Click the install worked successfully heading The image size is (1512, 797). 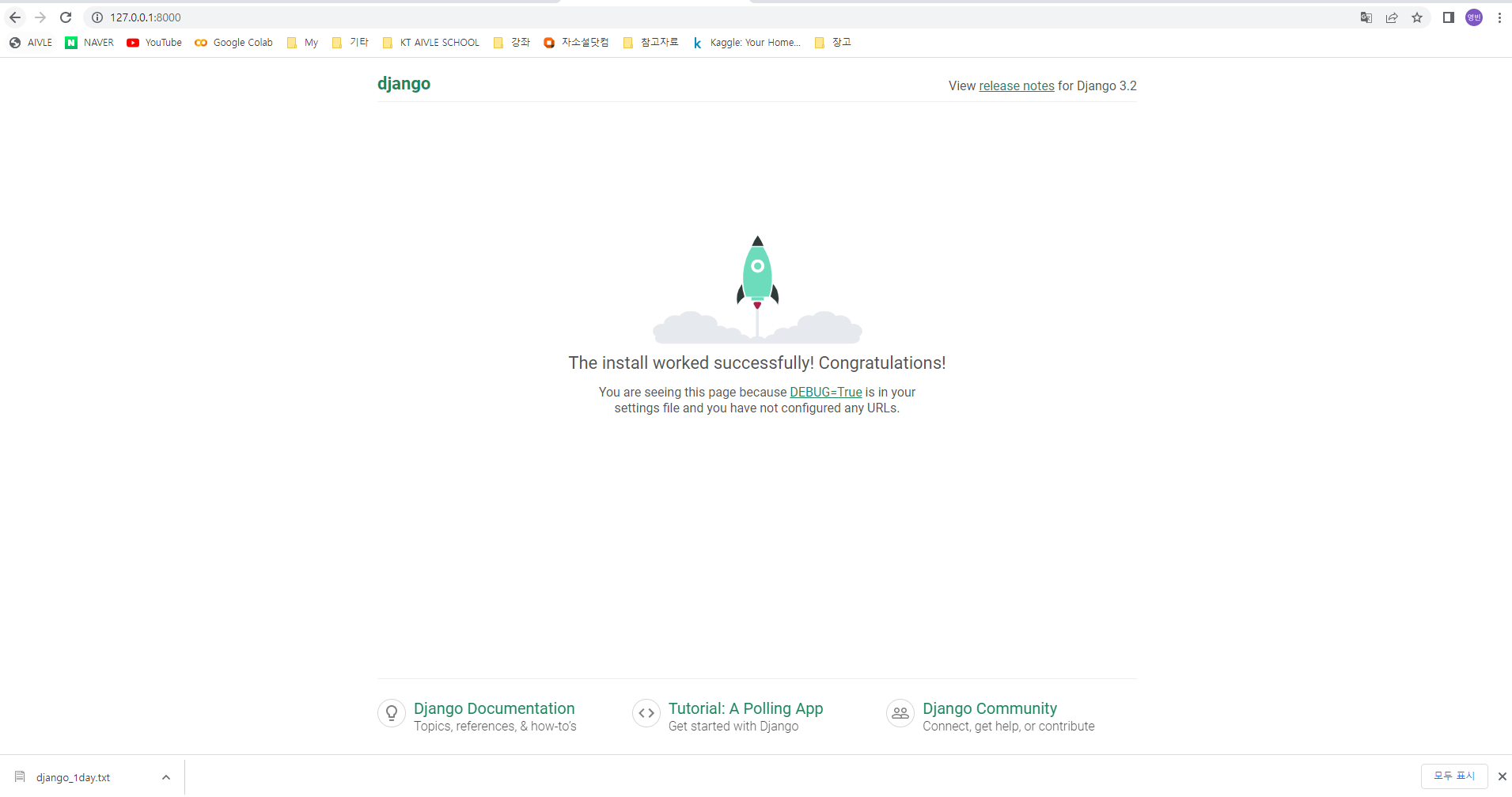click(757, 362)
